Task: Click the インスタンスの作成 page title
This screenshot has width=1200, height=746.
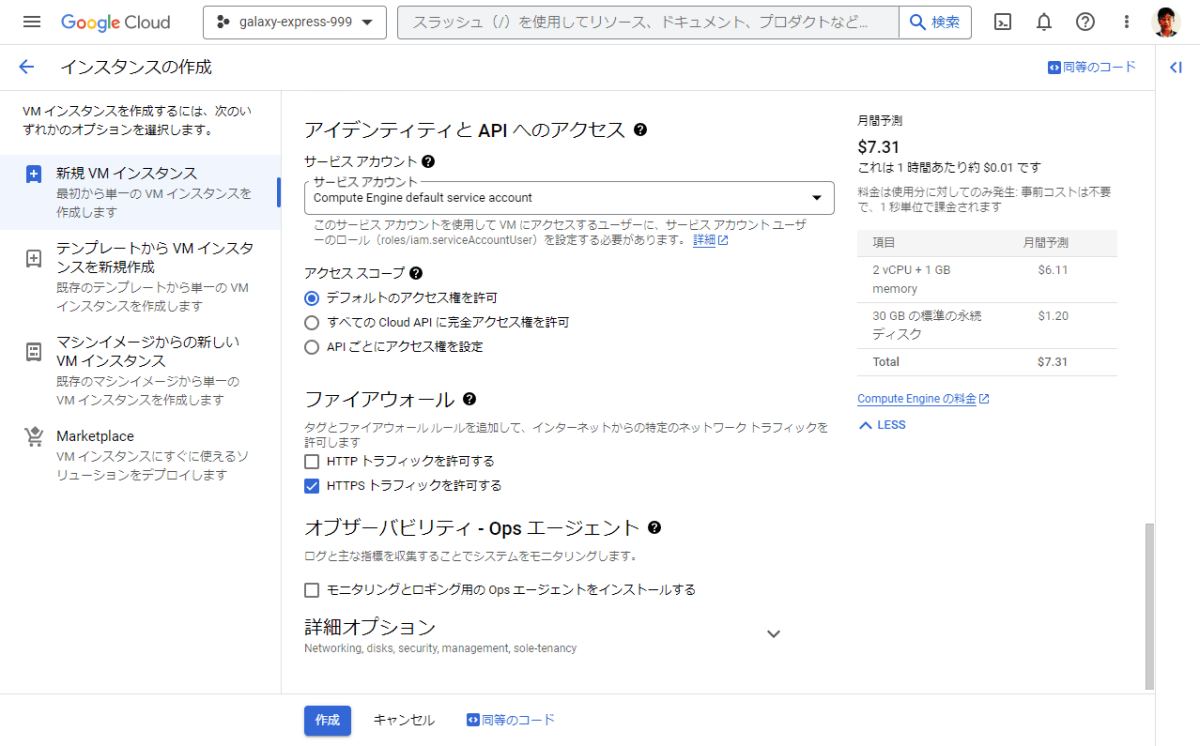Action: pos(136,67)
